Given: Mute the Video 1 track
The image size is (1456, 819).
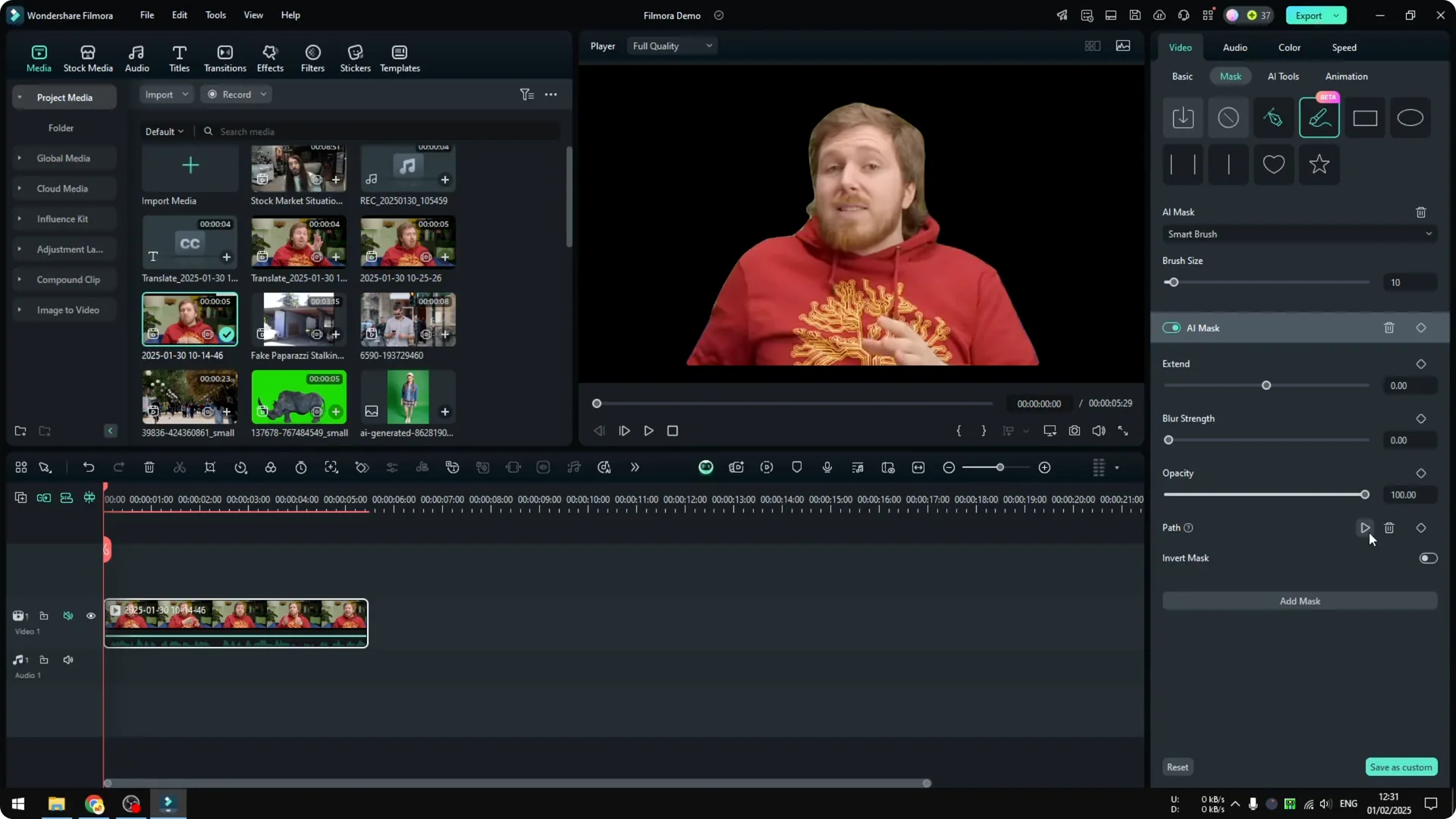Looking at the screenshot, I should point(68,616).
